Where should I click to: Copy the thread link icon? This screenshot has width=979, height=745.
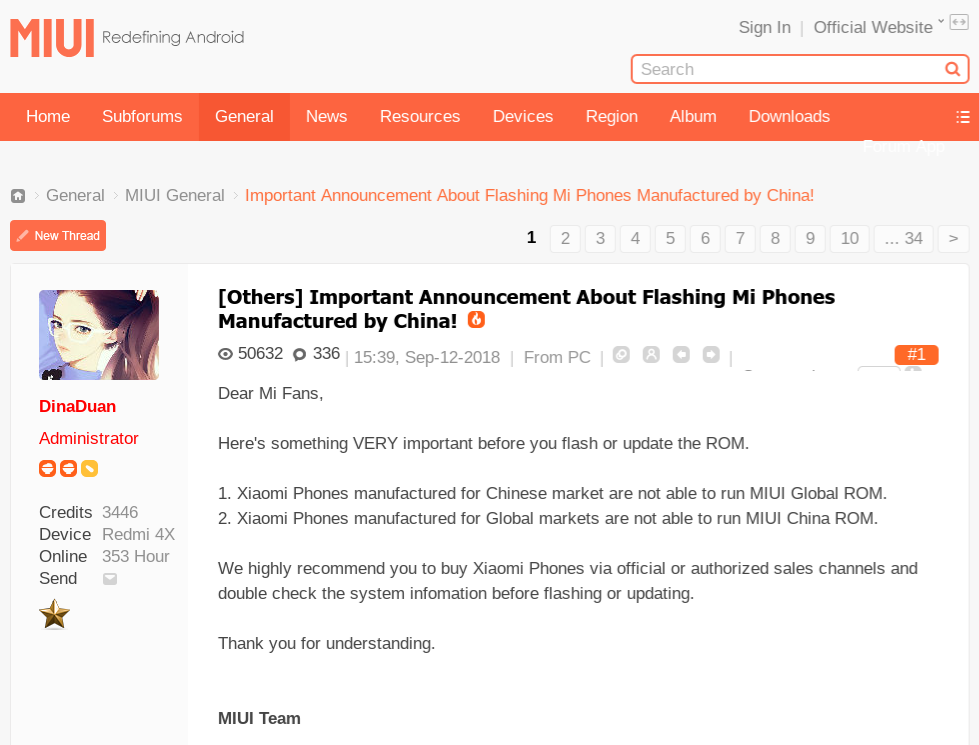pos(621,355)
